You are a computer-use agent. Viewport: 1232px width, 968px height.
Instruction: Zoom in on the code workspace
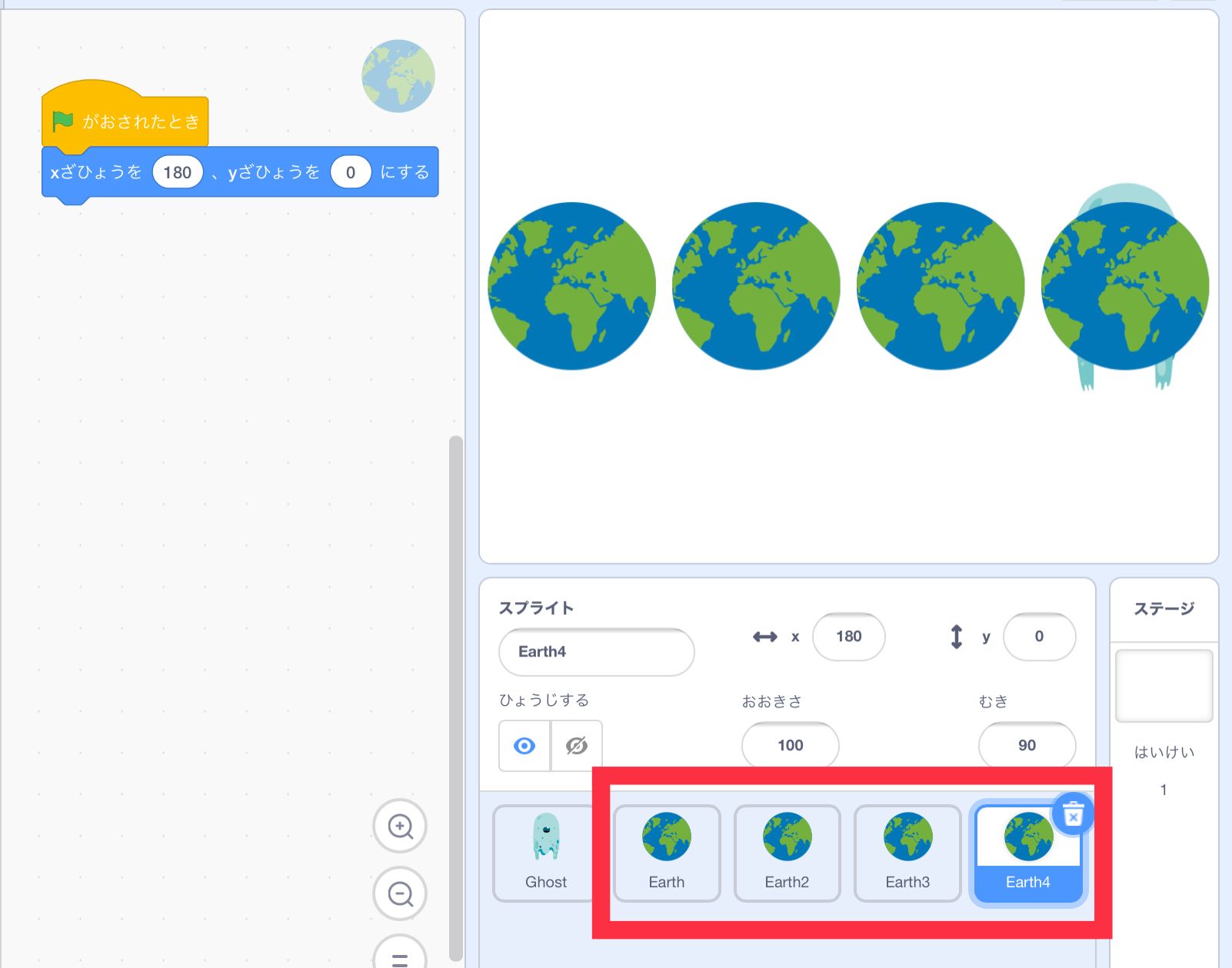[400, 827]
